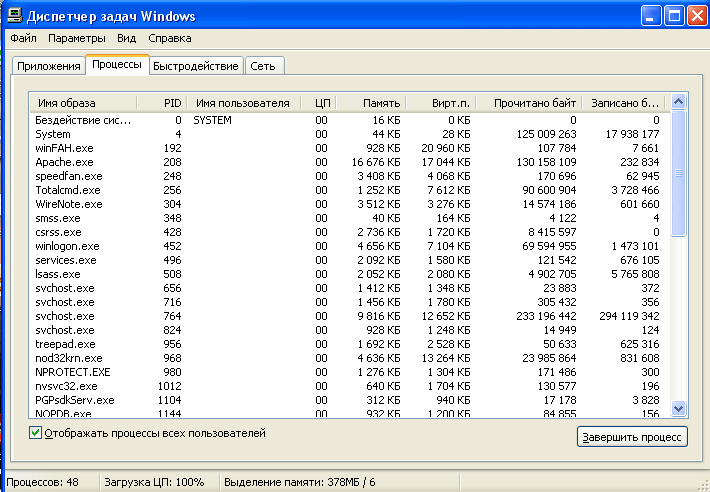
Task: Select the System process row
Action: pyautogui.click(x=347, y=134)
